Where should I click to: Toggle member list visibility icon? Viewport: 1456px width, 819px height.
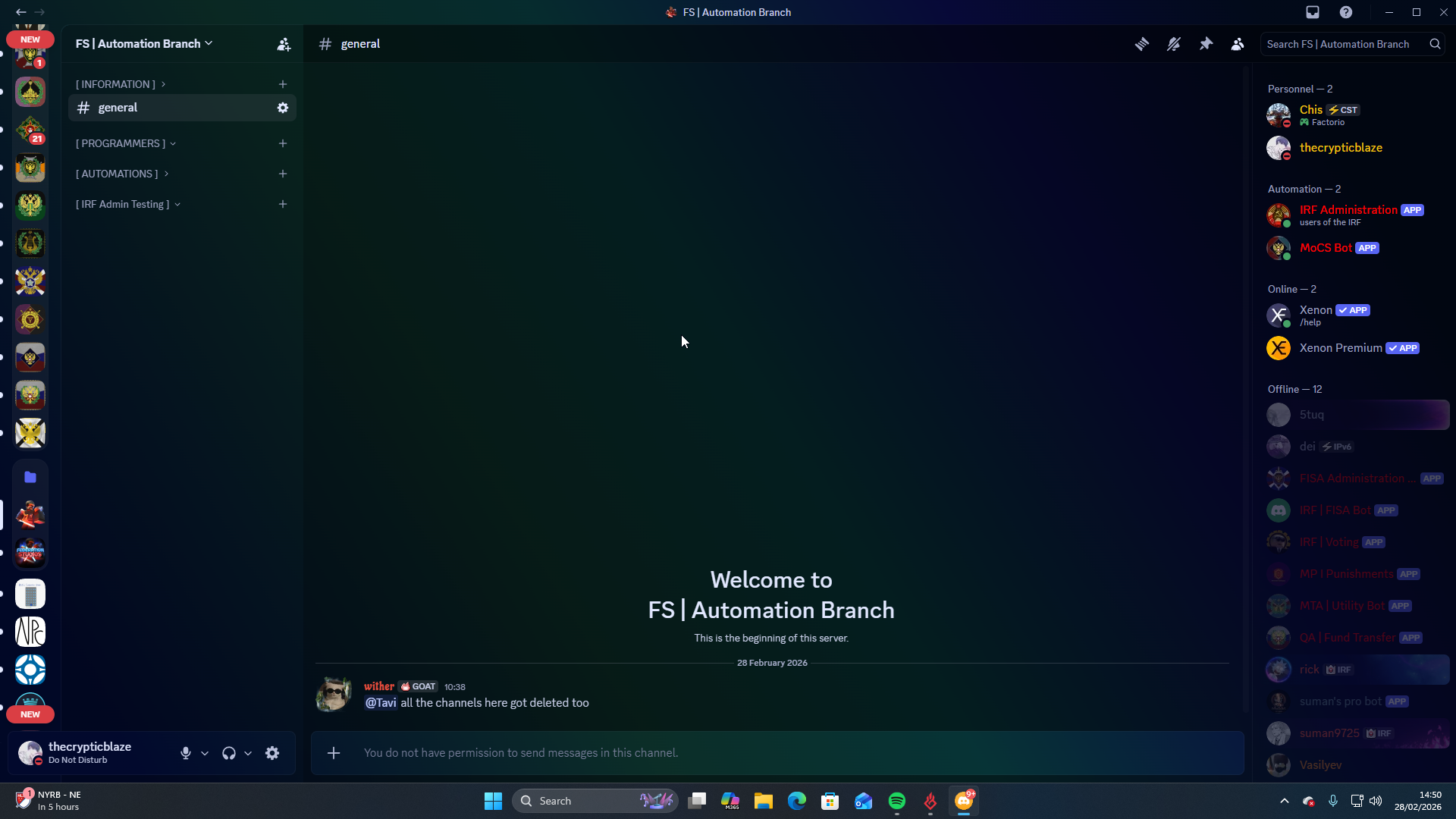[1238, 44]
